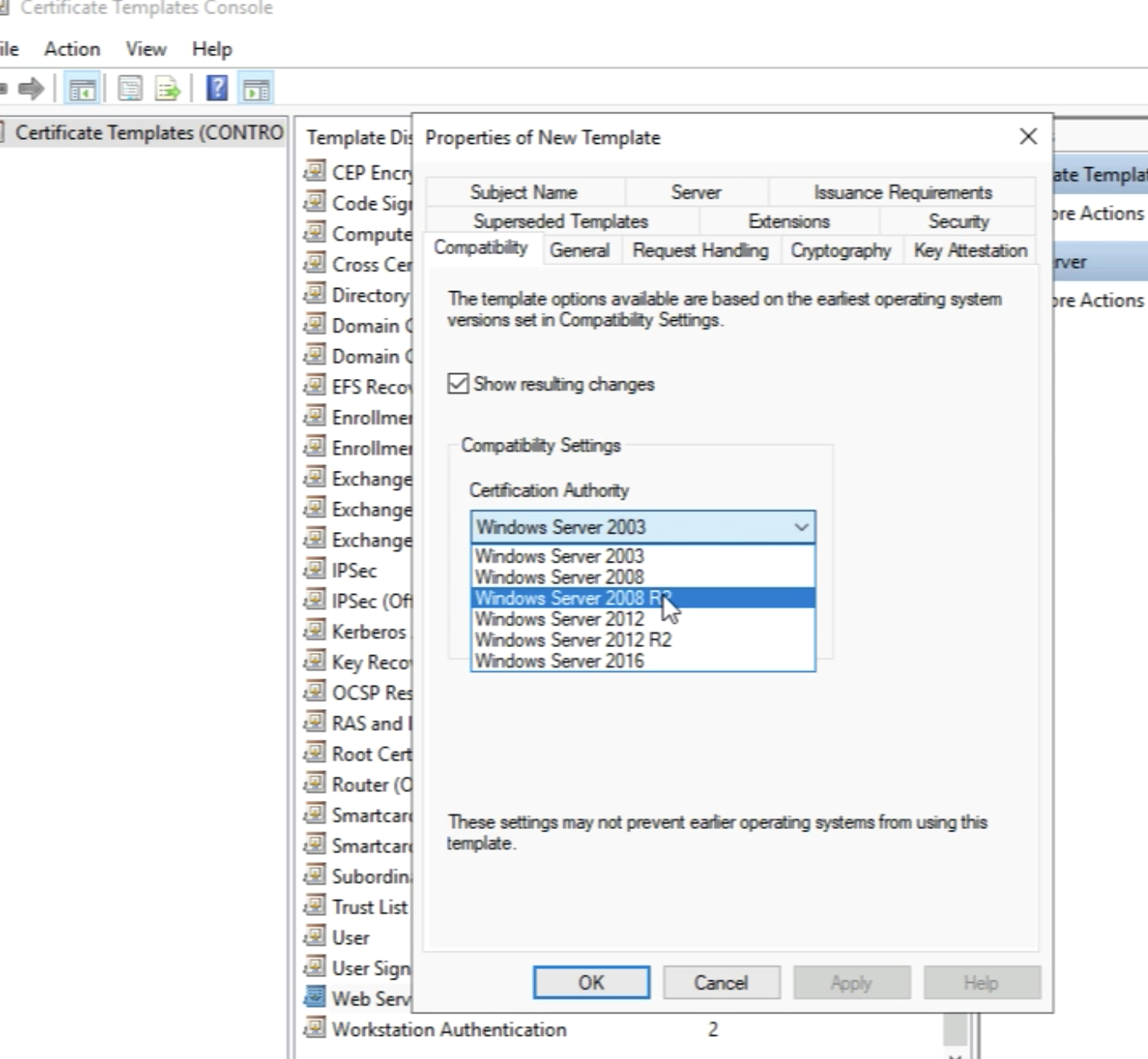Screen dimensions: 1148x1059
Task: Uncheck the Show resulting changes checkbox
Action: click(458, 384)
